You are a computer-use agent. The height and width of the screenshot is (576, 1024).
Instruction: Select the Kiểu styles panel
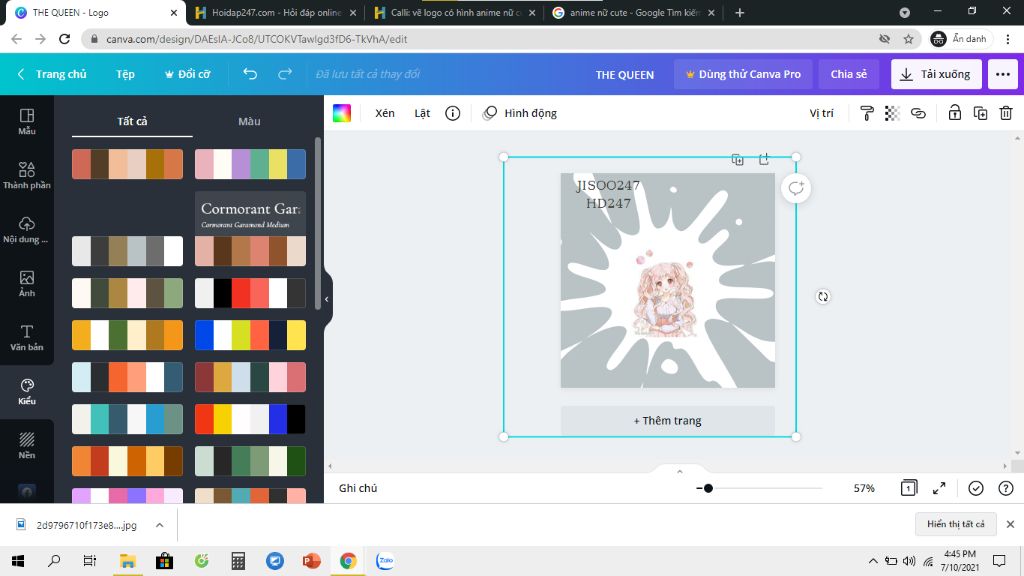27,392
